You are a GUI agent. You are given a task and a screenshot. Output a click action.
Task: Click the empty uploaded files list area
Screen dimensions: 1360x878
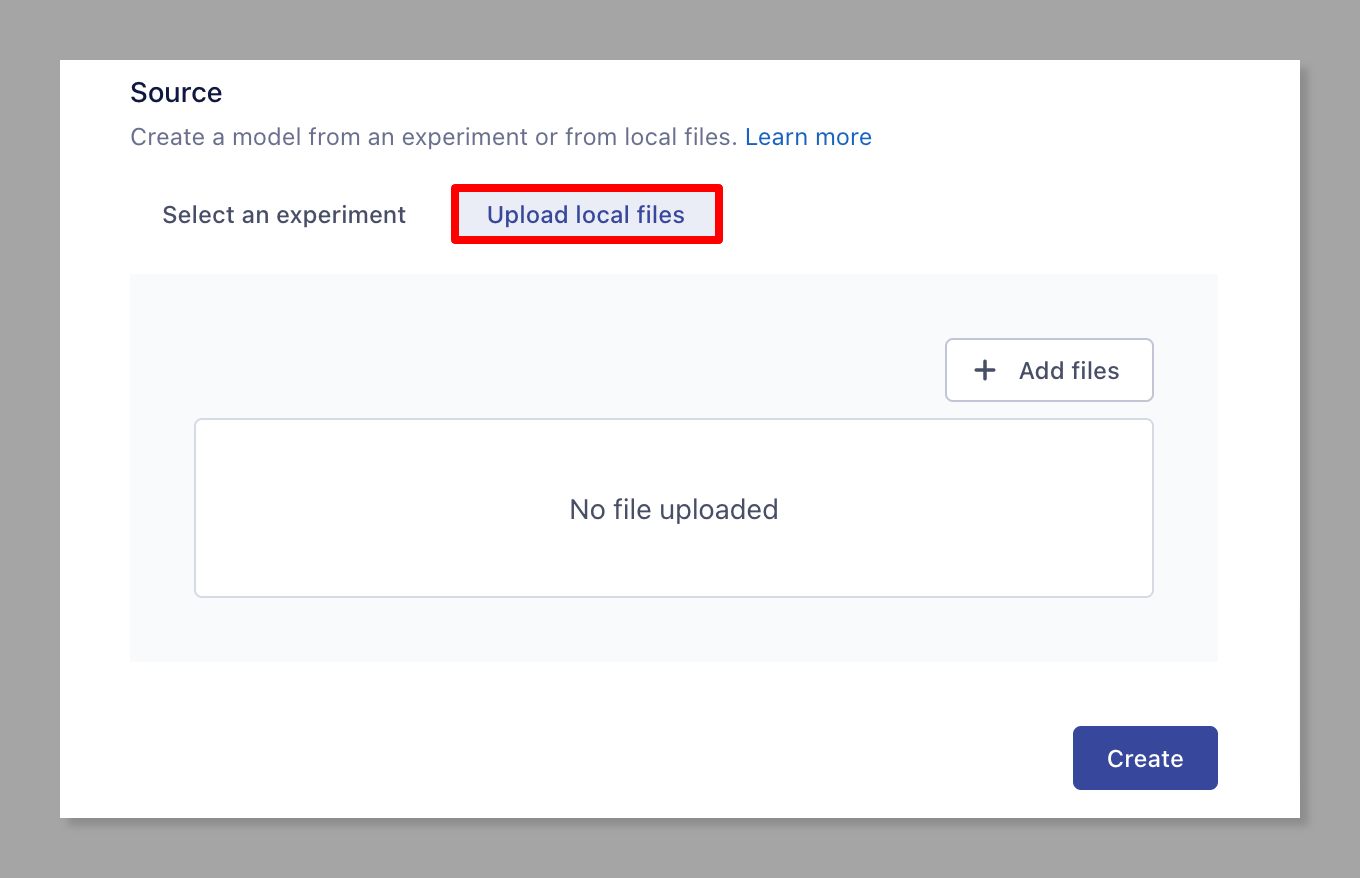pyautogui.click(x=674, y=508)
